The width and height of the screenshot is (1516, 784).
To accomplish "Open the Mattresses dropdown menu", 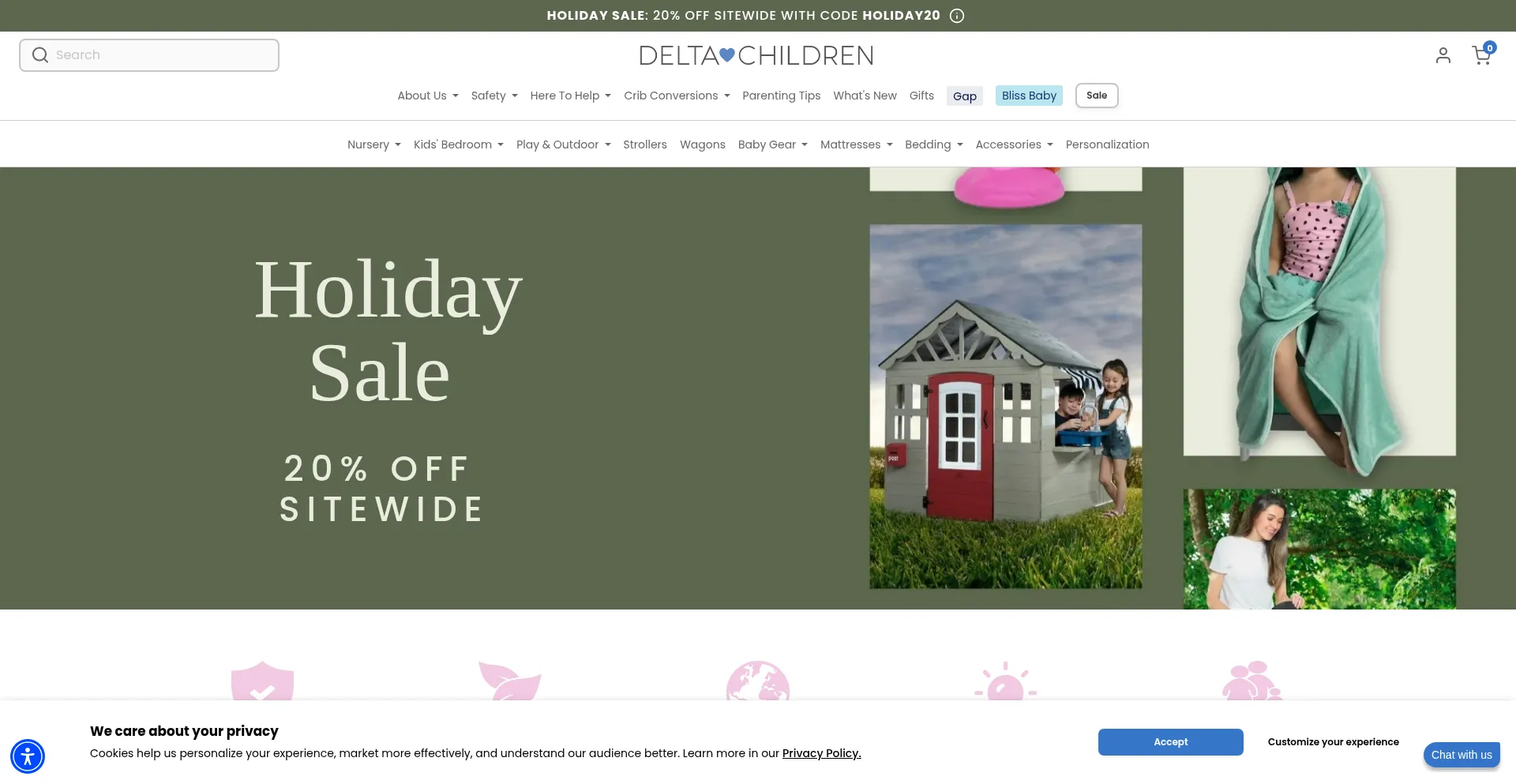I will pyautogui.click(x=857, y=144).
